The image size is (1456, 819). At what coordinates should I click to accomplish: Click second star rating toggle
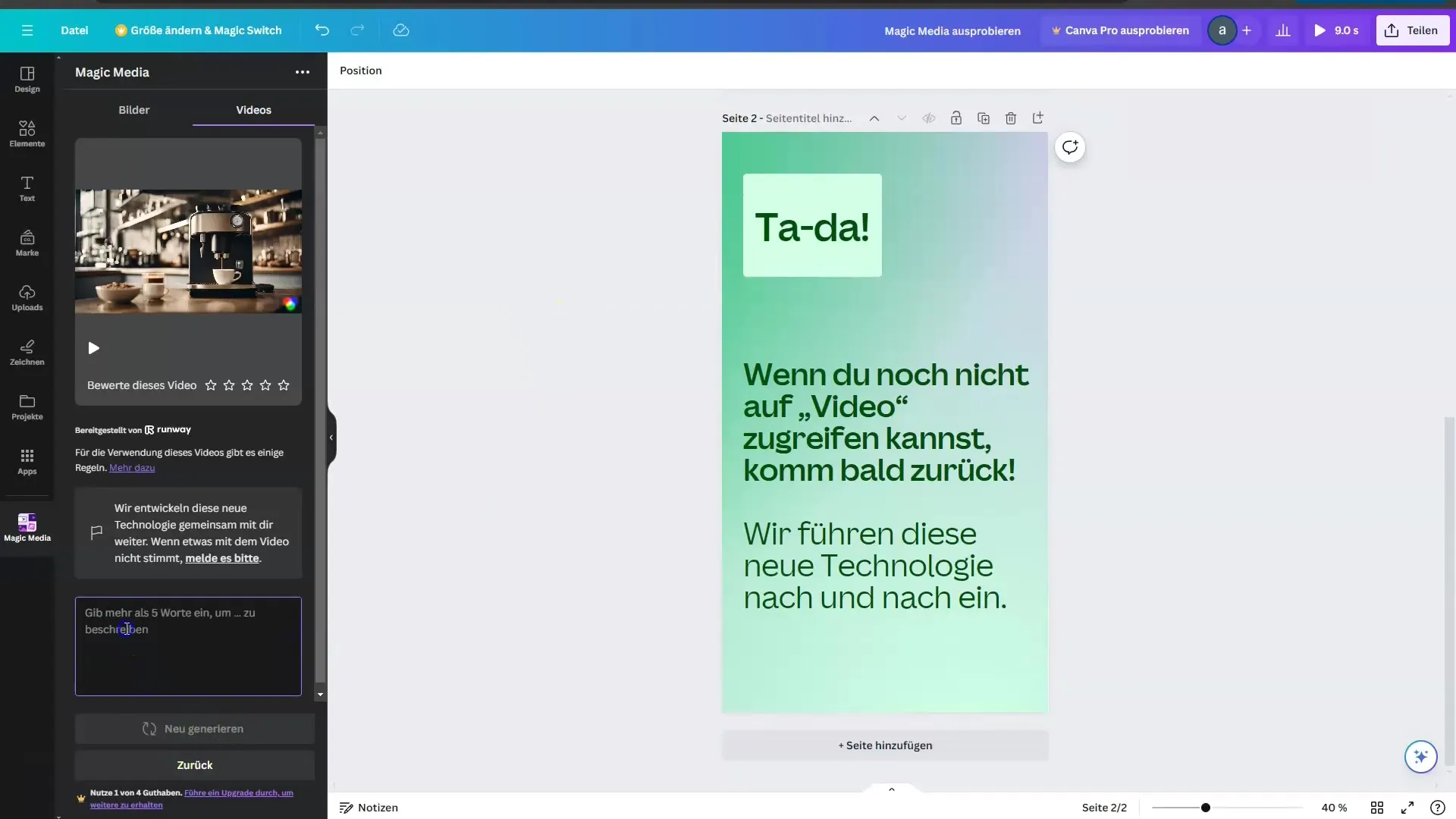pos(229,385)
